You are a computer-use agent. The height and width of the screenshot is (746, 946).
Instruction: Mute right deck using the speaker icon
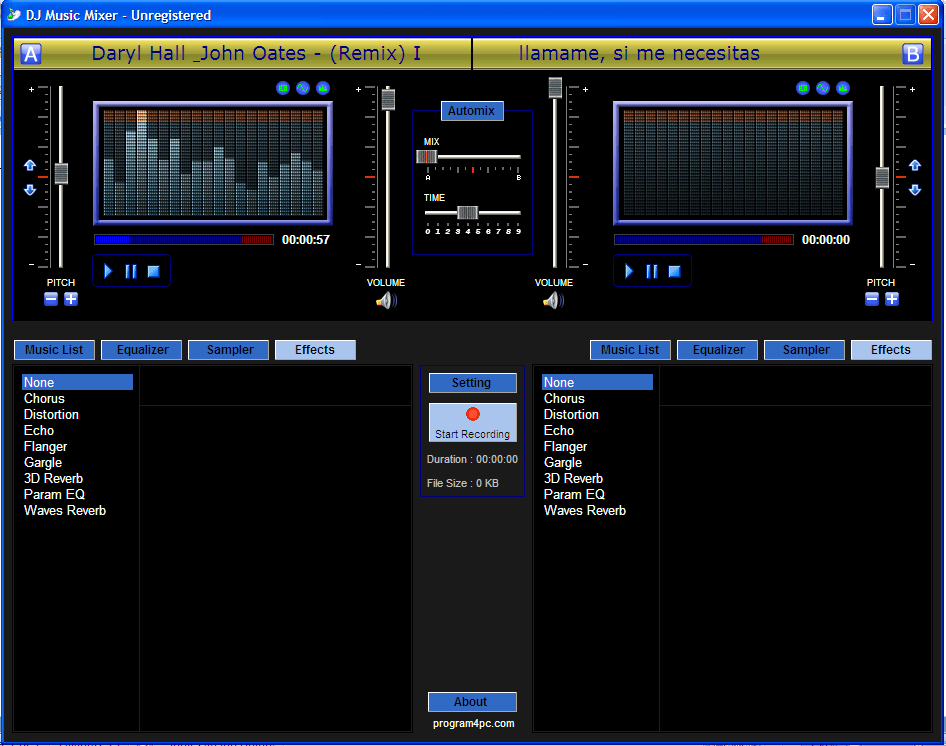click(553, 299)
